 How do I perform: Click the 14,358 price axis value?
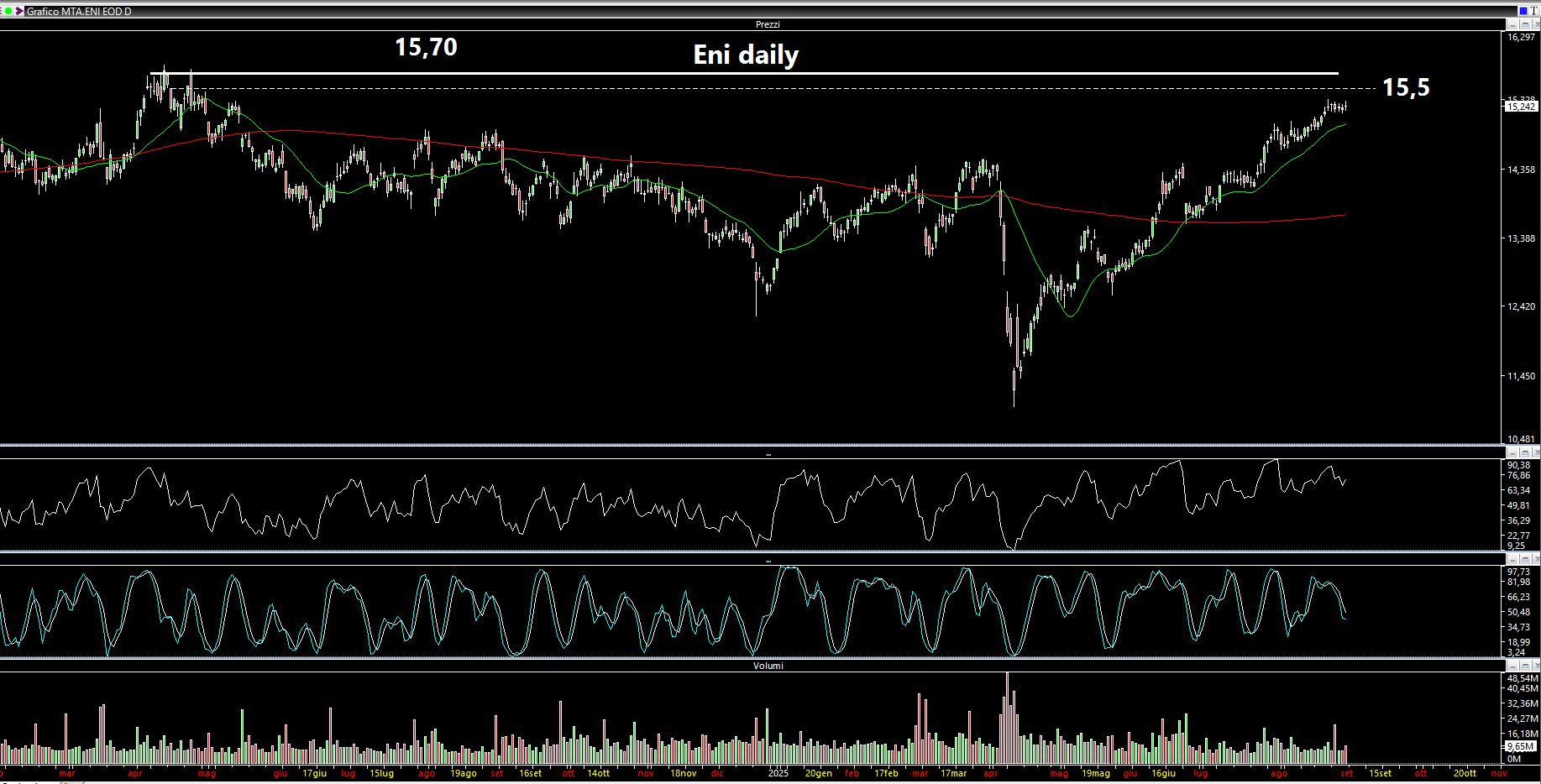coord(1521,170)
